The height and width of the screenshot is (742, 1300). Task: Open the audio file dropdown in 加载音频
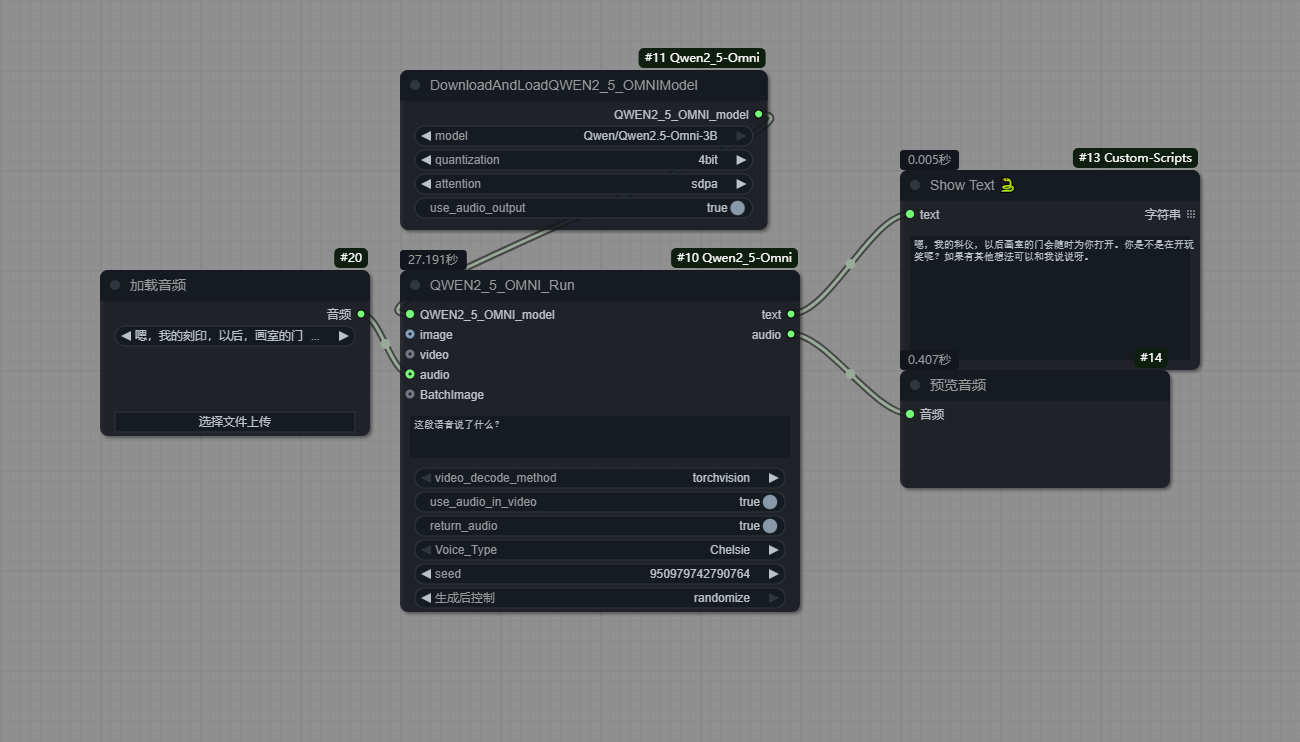point(235,336)
